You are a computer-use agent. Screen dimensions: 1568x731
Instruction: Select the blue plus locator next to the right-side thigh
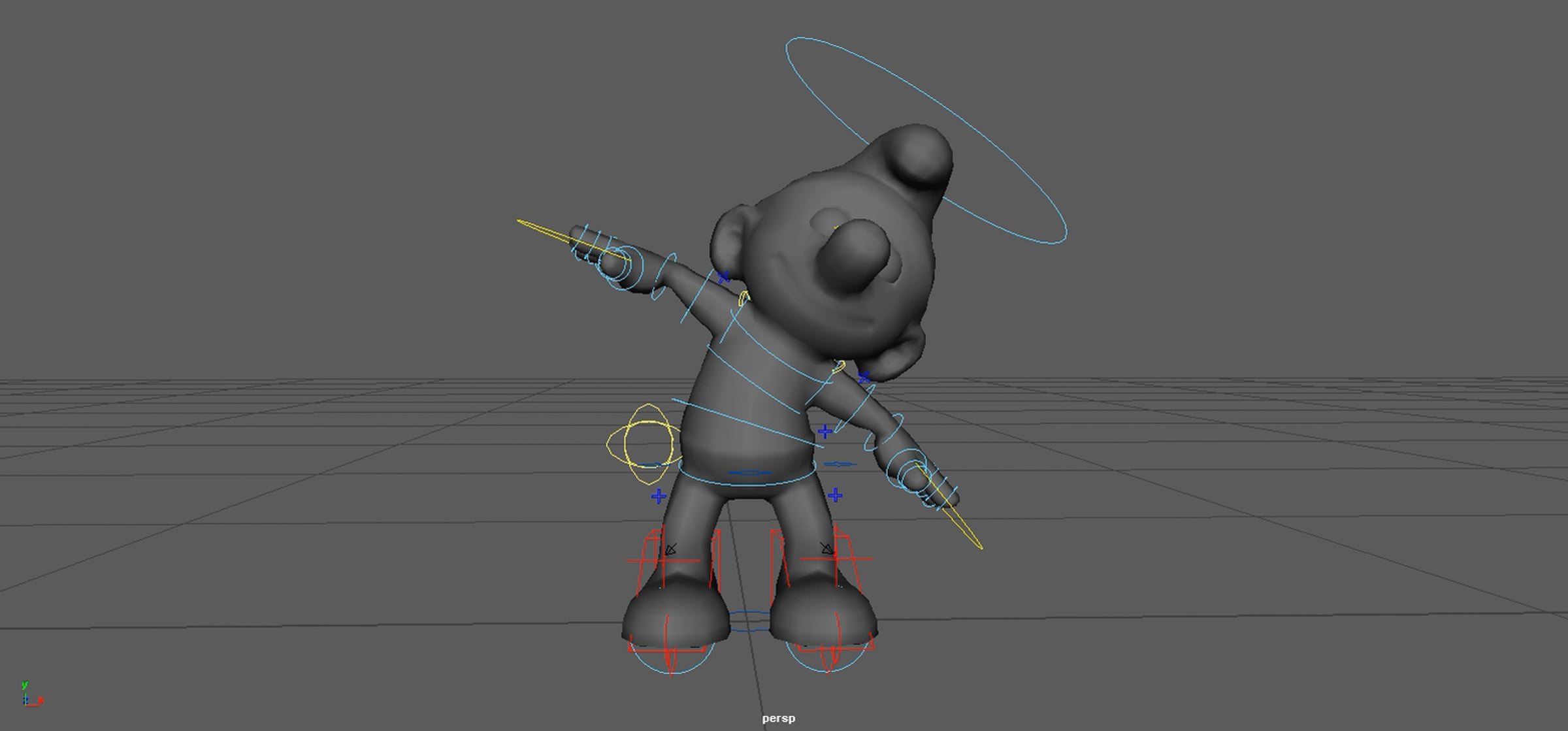834,496
